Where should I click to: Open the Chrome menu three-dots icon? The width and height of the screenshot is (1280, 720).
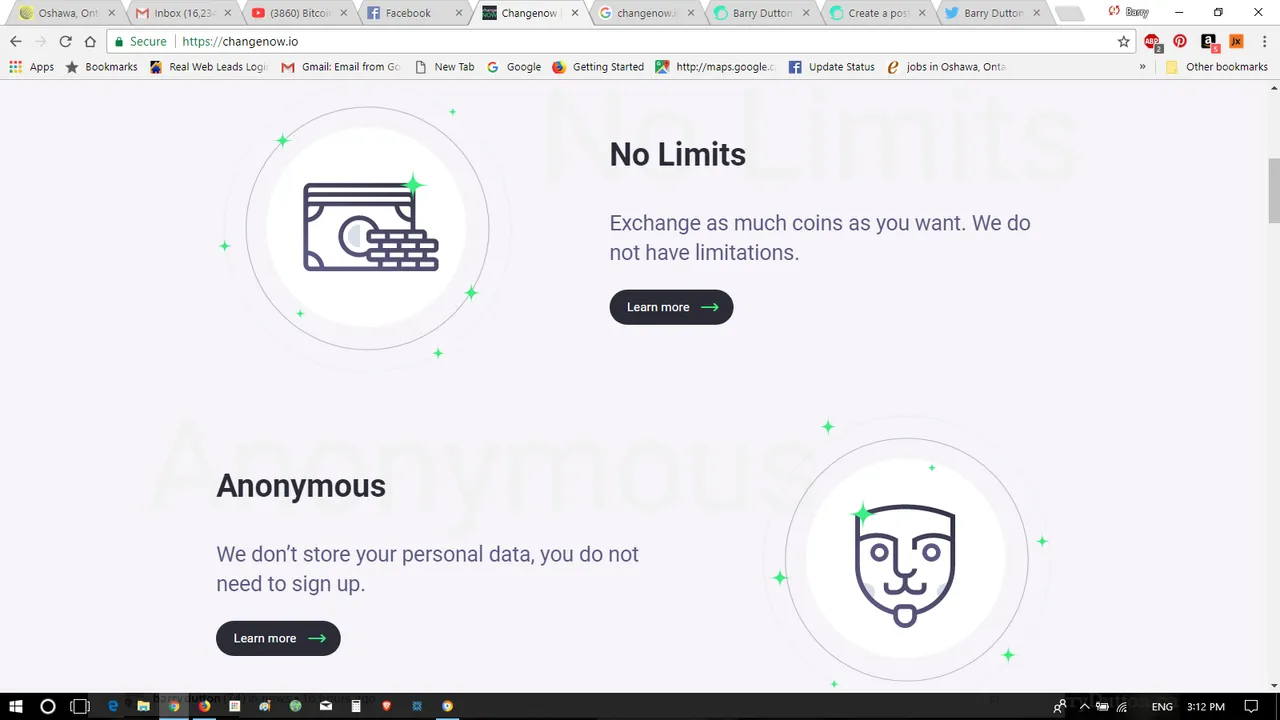1263,41
